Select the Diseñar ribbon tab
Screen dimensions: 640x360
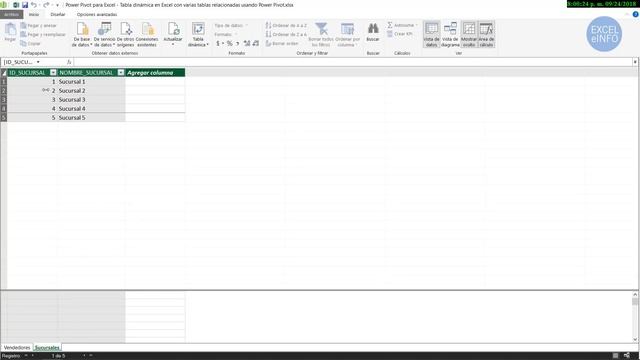coord(58,14)
